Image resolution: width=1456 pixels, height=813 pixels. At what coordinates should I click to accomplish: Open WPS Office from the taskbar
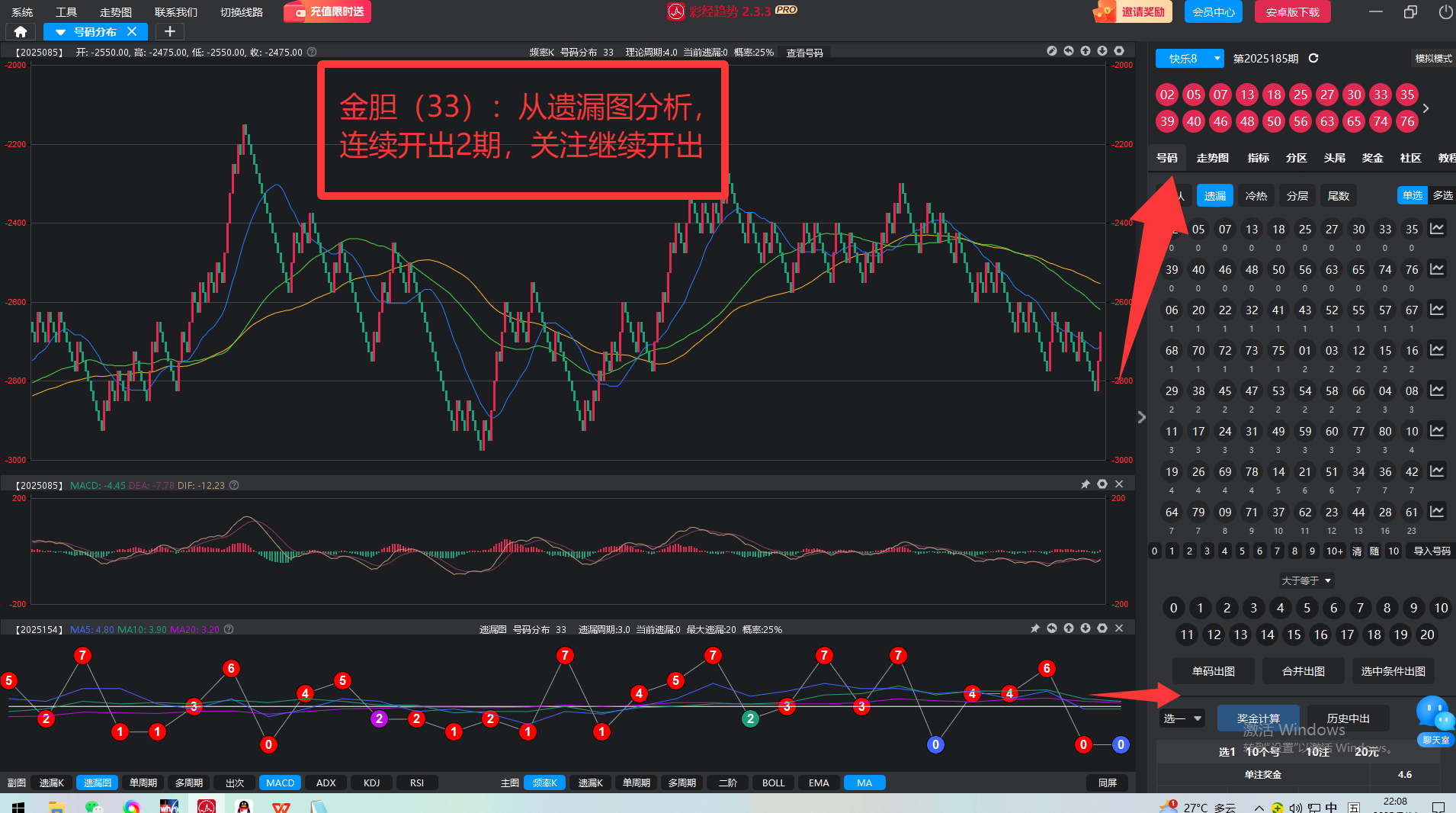[x=281, y=807]
